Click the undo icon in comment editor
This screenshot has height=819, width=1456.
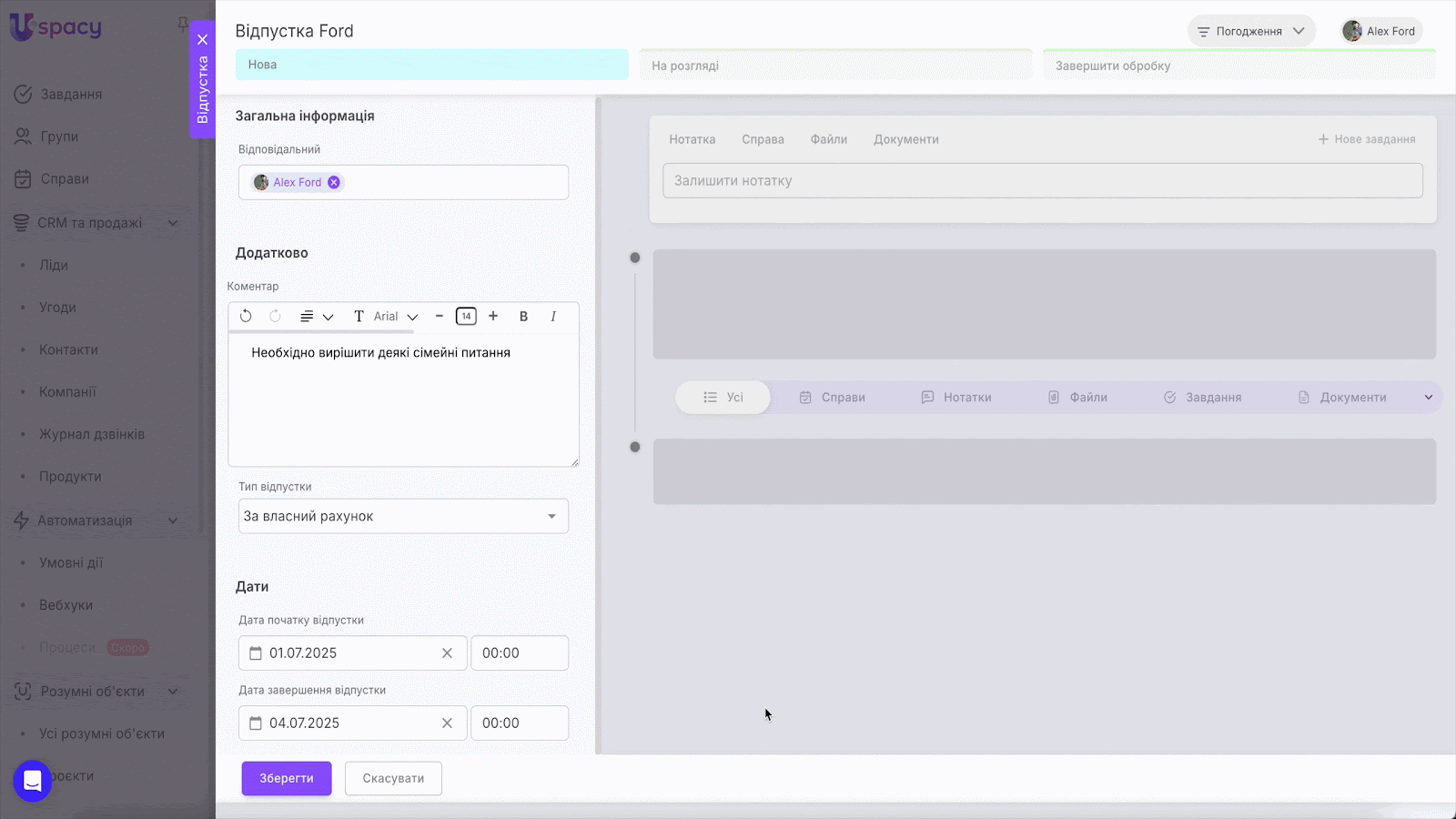[246, 317]
